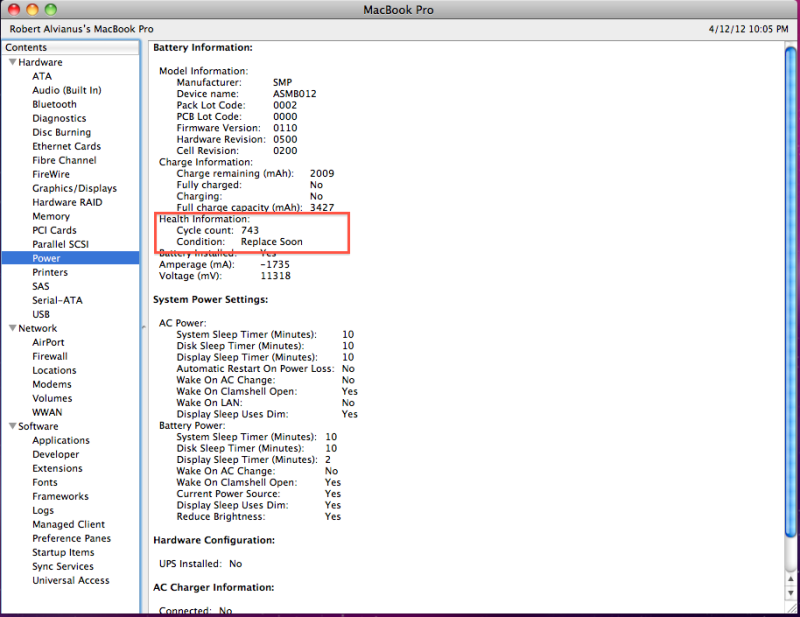Screen dimensions: 800x617
Task: Open the Disc Burning entry
Action: coord(62,132)
